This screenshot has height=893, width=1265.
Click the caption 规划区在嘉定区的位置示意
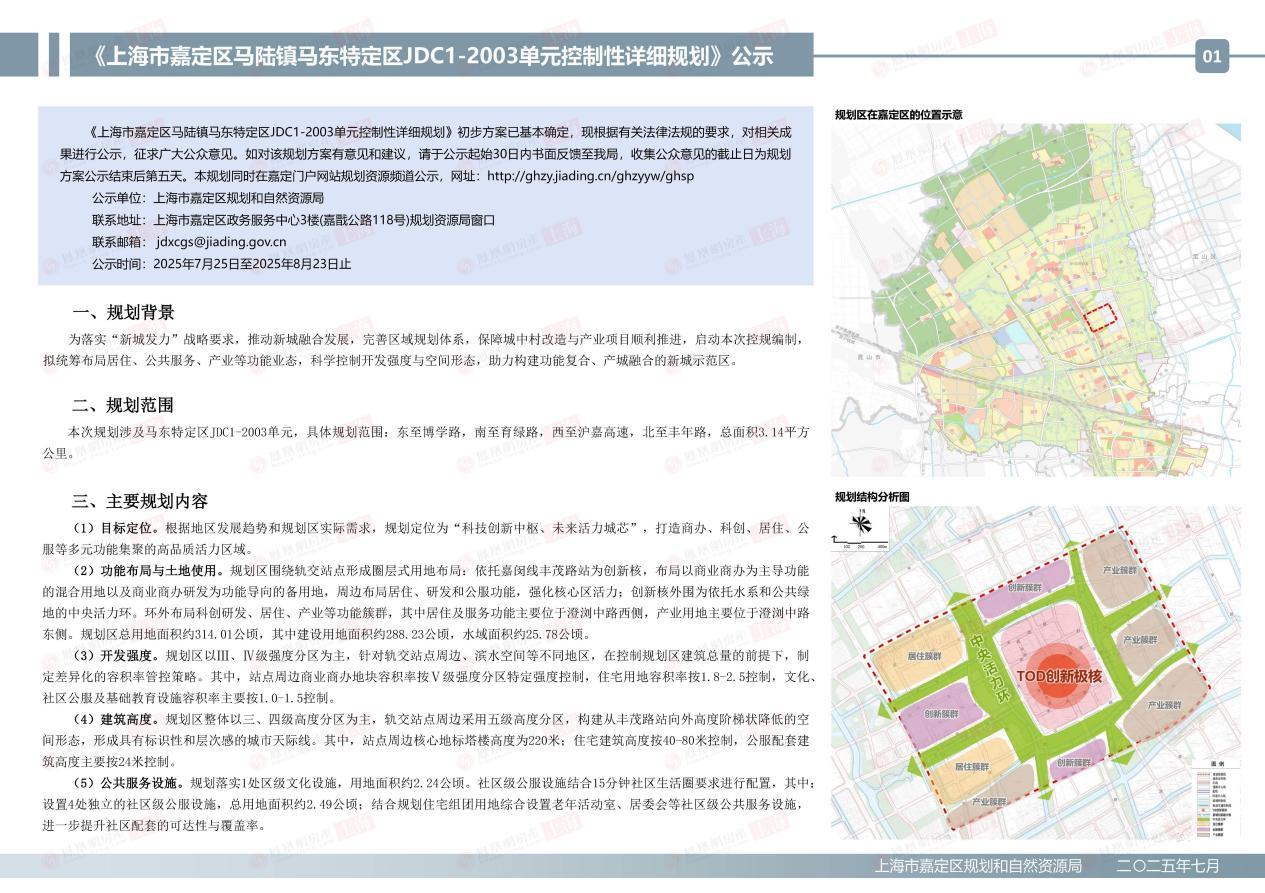898,115
